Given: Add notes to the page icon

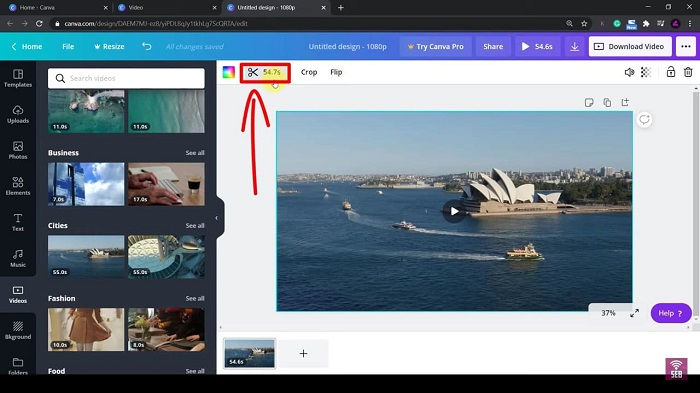Looking at the screenshot, I should 589,103.
